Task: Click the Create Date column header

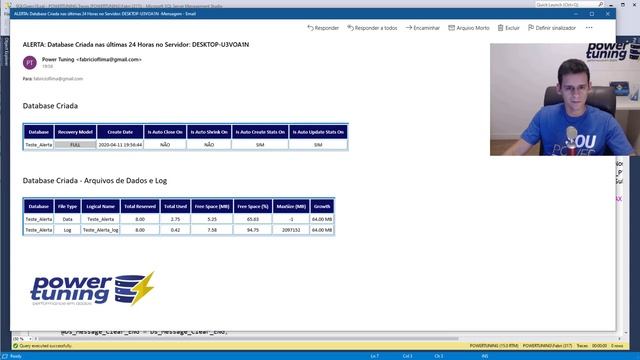Action: coord(120,132)
